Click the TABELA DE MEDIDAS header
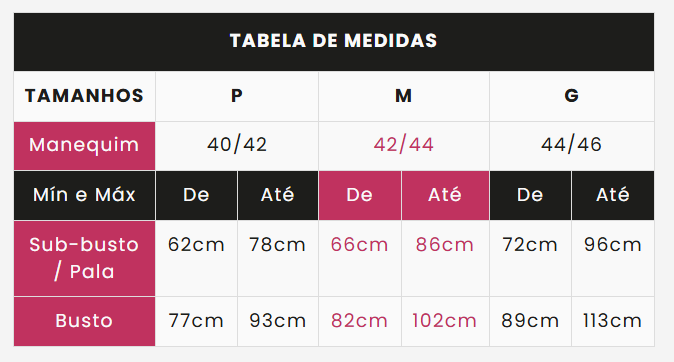 (x=334, y=41)
